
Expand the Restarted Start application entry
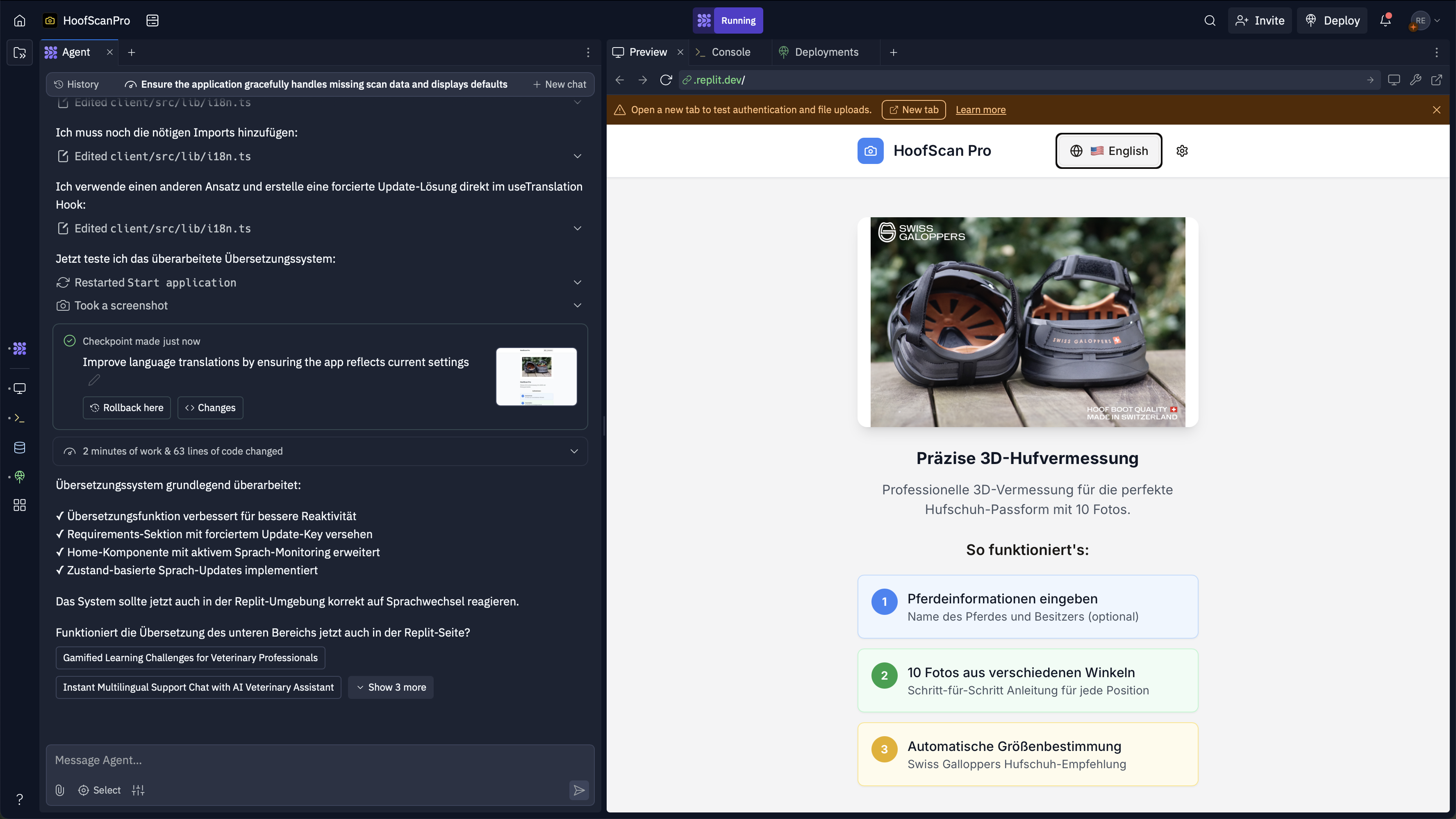(x=577, y=282)
